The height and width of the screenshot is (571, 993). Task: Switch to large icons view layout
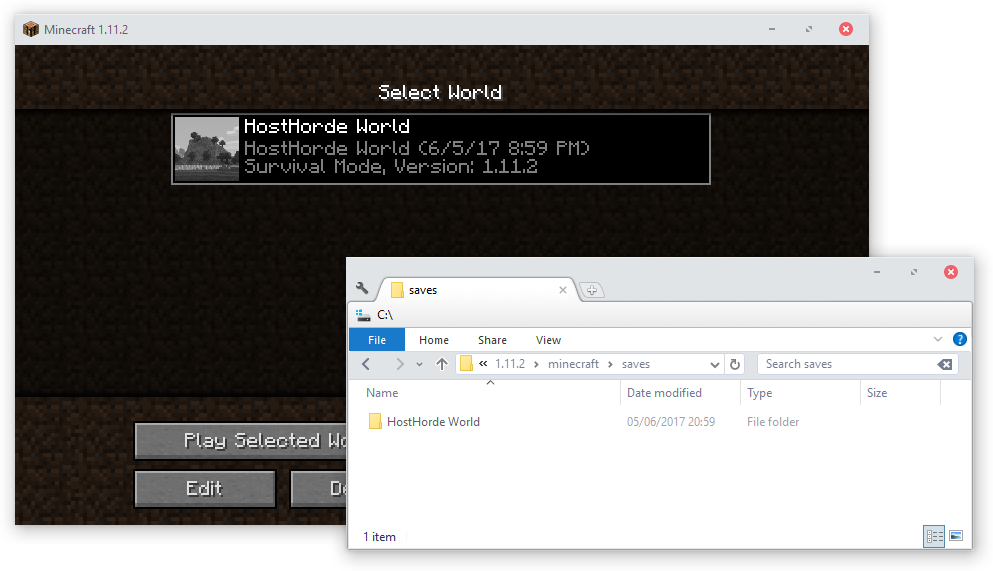956,536
